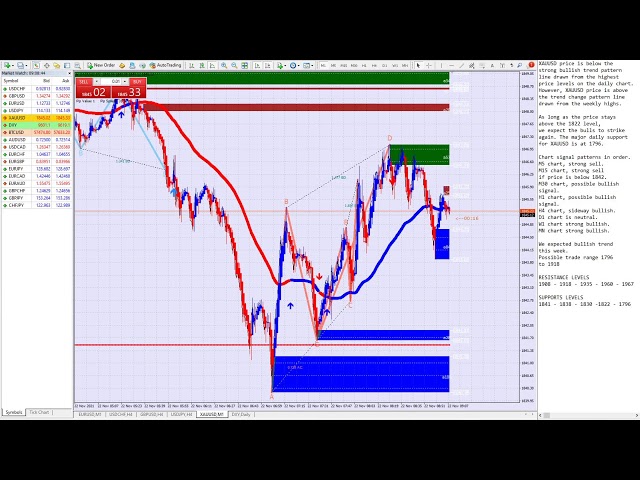Close the Market Watch panel
The width and height of the screenshot is (640, 480).
click(x=70, y=73)
